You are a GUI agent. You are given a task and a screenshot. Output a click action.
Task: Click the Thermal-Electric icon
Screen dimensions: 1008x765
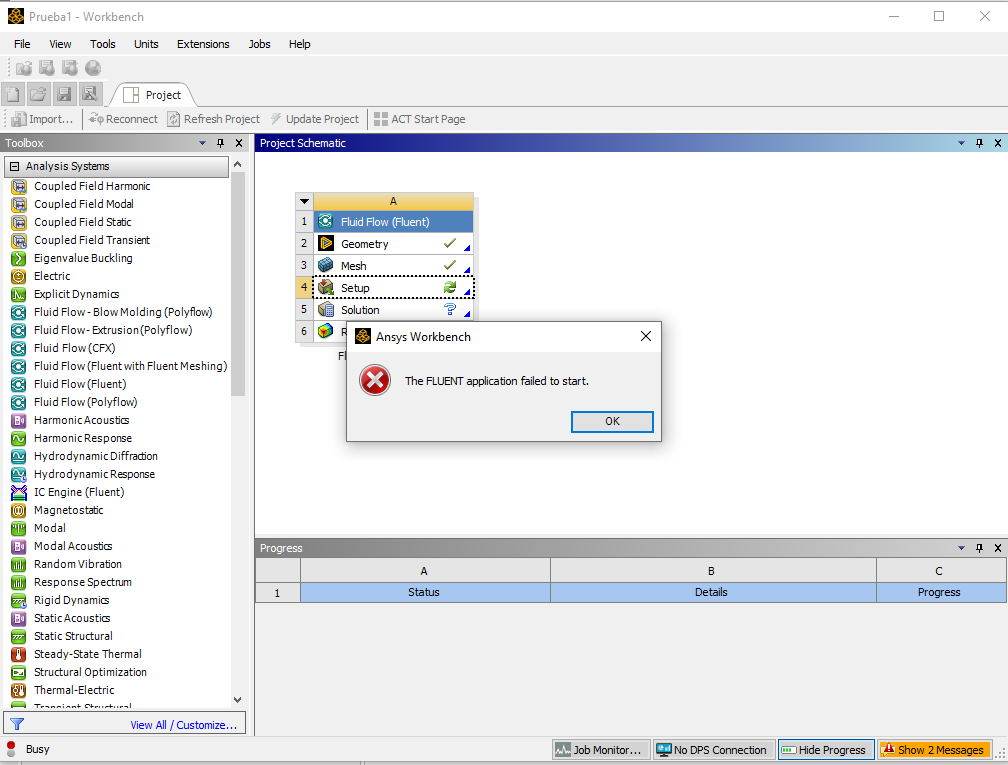19,690
